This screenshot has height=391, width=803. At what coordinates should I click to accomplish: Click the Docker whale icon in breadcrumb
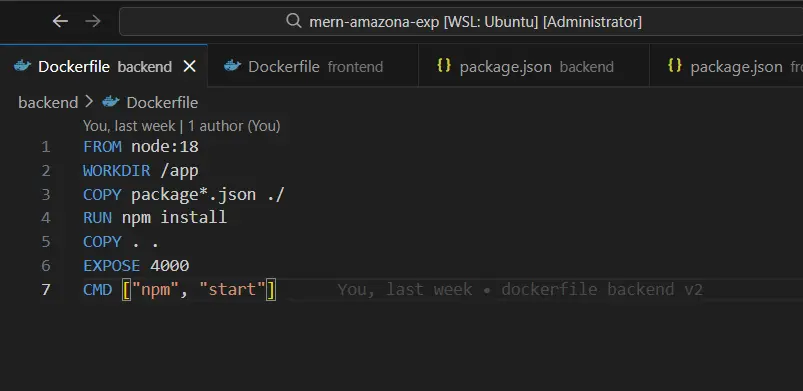[111, 102]
